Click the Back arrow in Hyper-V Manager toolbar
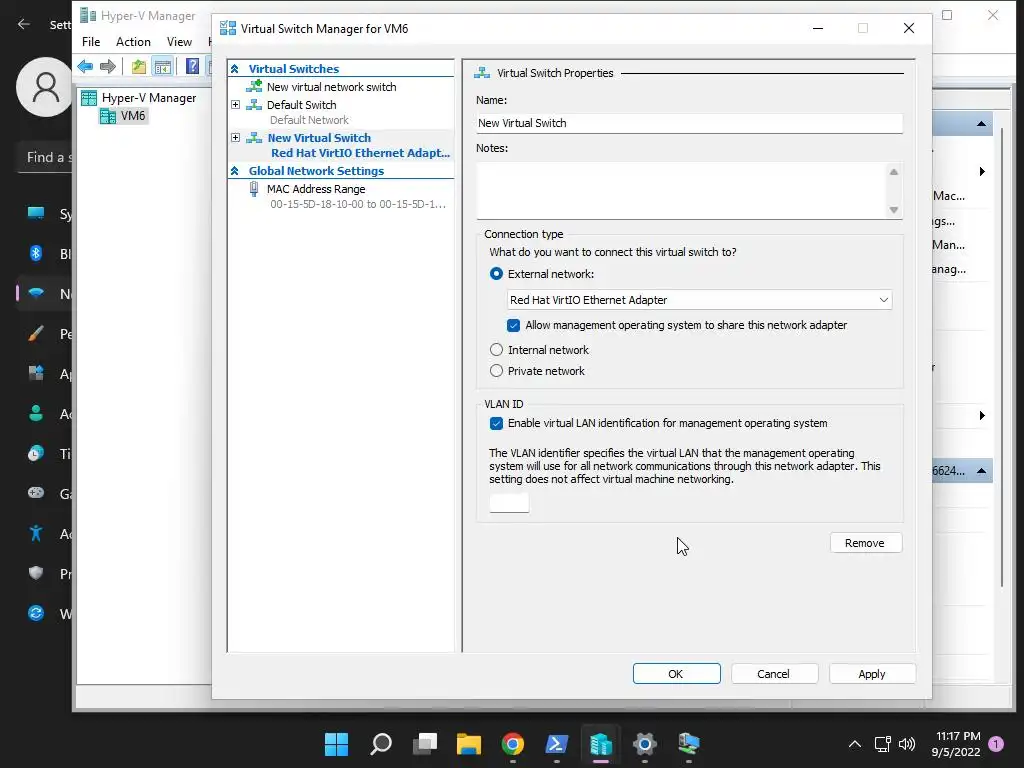This screenshot has width=1024, height=768. point(86,66)
